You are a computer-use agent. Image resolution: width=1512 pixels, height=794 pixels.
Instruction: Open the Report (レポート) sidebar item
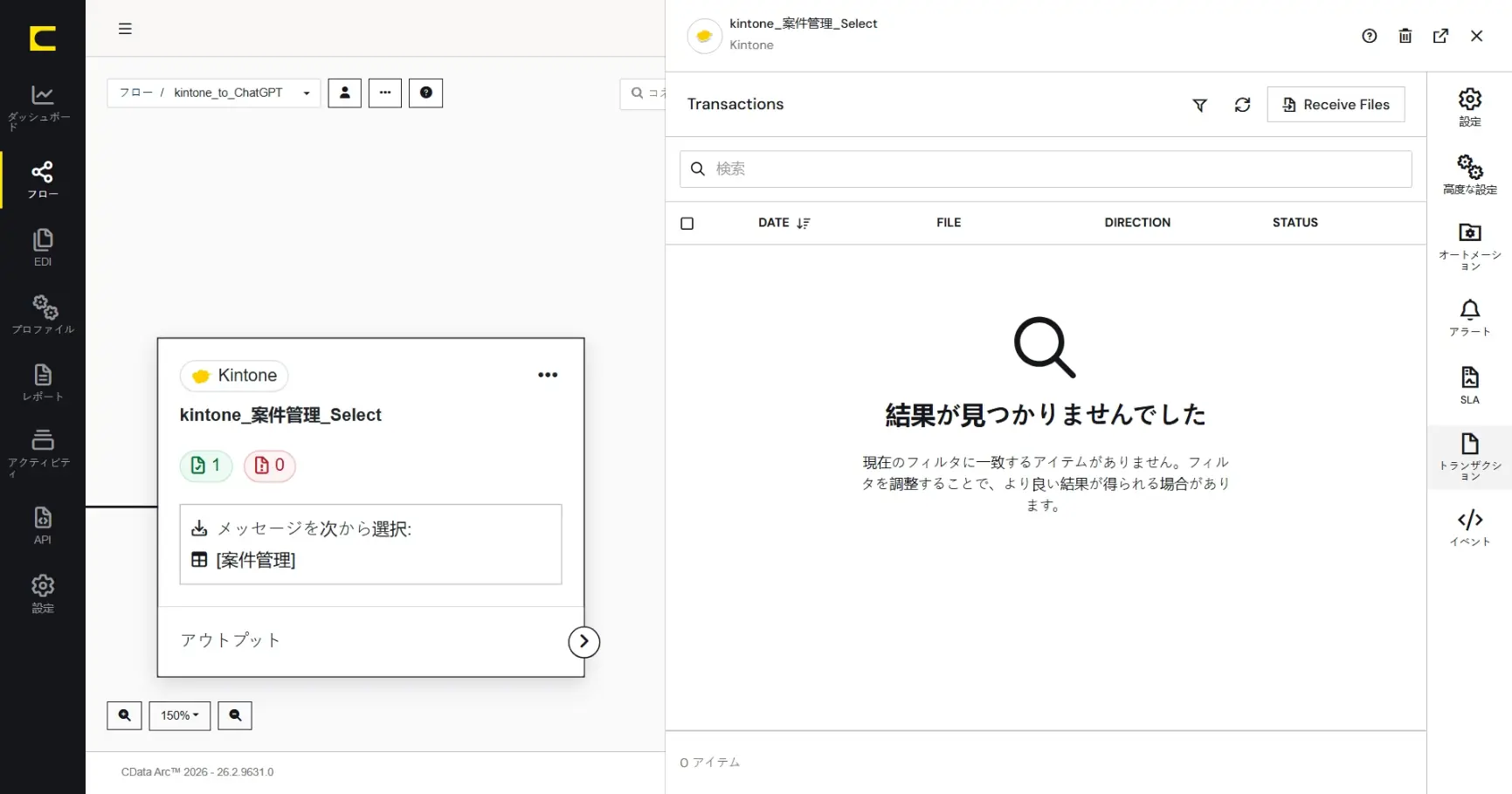[43, 383]
